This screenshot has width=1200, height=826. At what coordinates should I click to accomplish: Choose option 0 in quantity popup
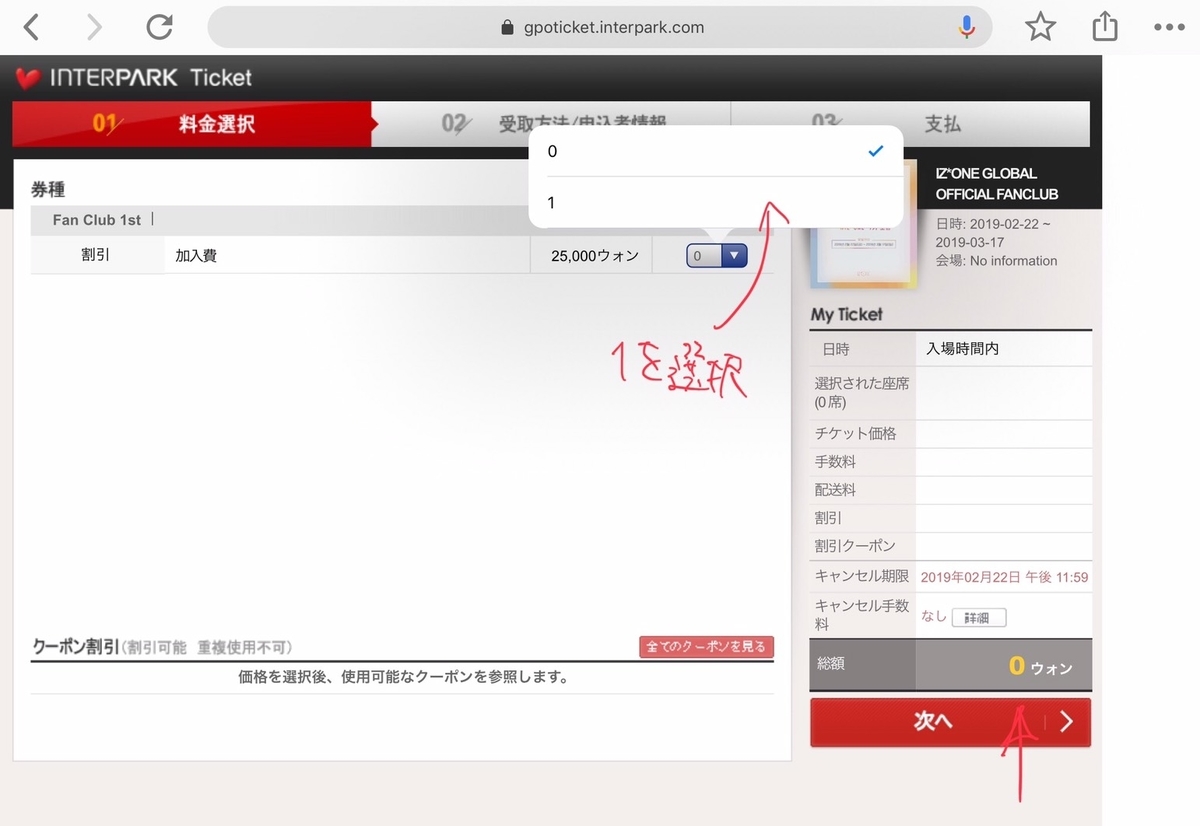[715, 151]
